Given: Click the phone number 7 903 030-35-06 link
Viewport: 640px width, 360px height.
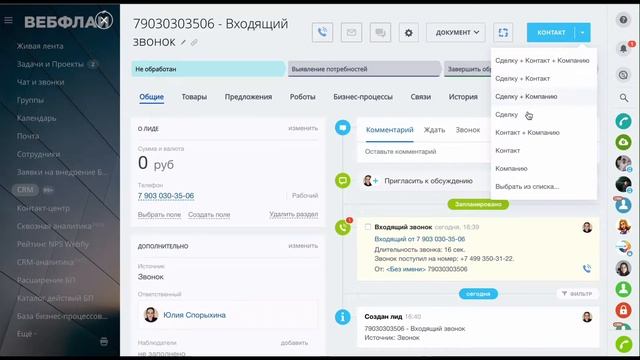Looking at the screenshot, I should pos(166,196).
